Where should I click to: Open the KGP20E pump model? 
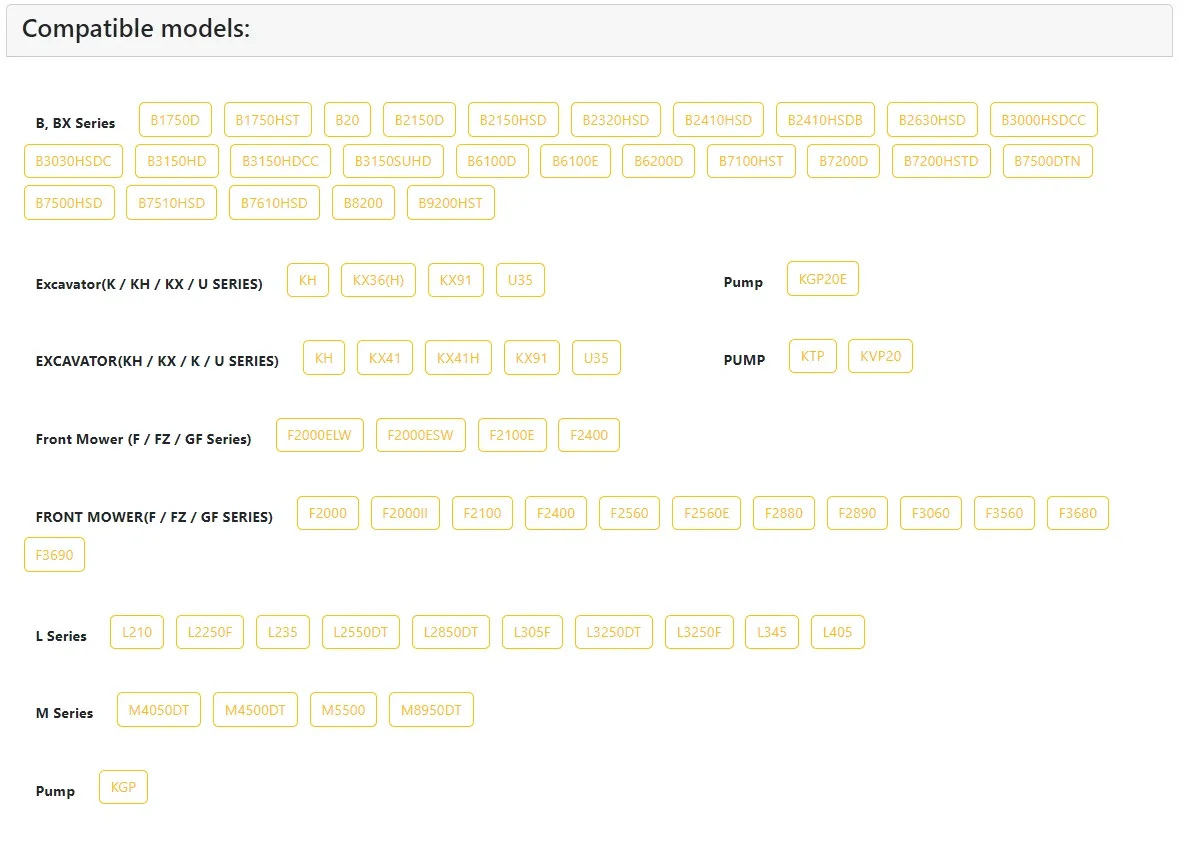point(822,279)
